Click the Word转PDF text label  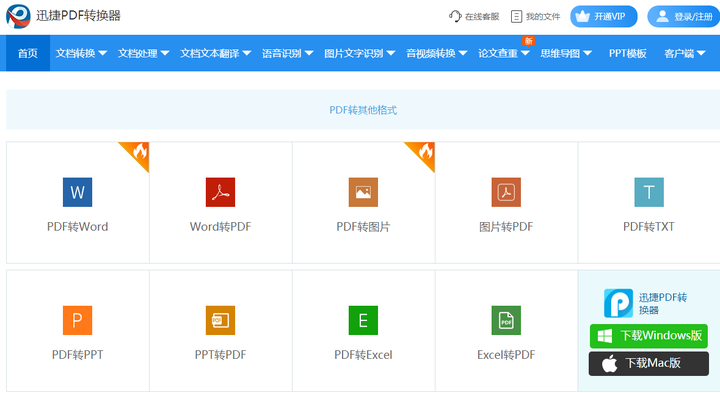220,227
